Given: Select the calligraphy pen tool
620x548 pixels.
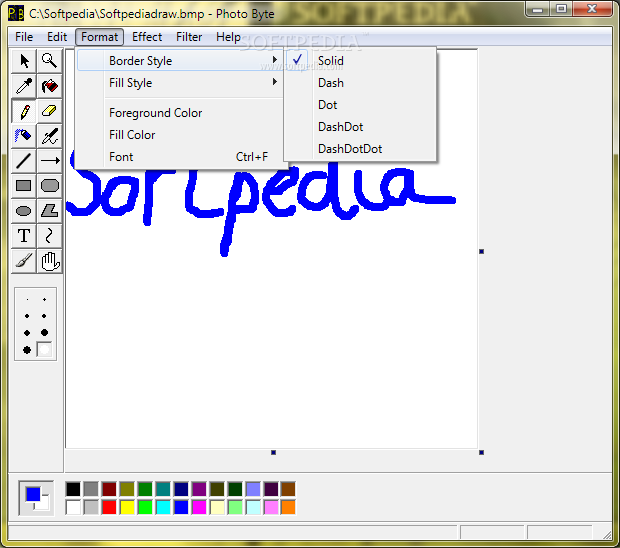Looking at the screenshot, I should pos(49,136).
